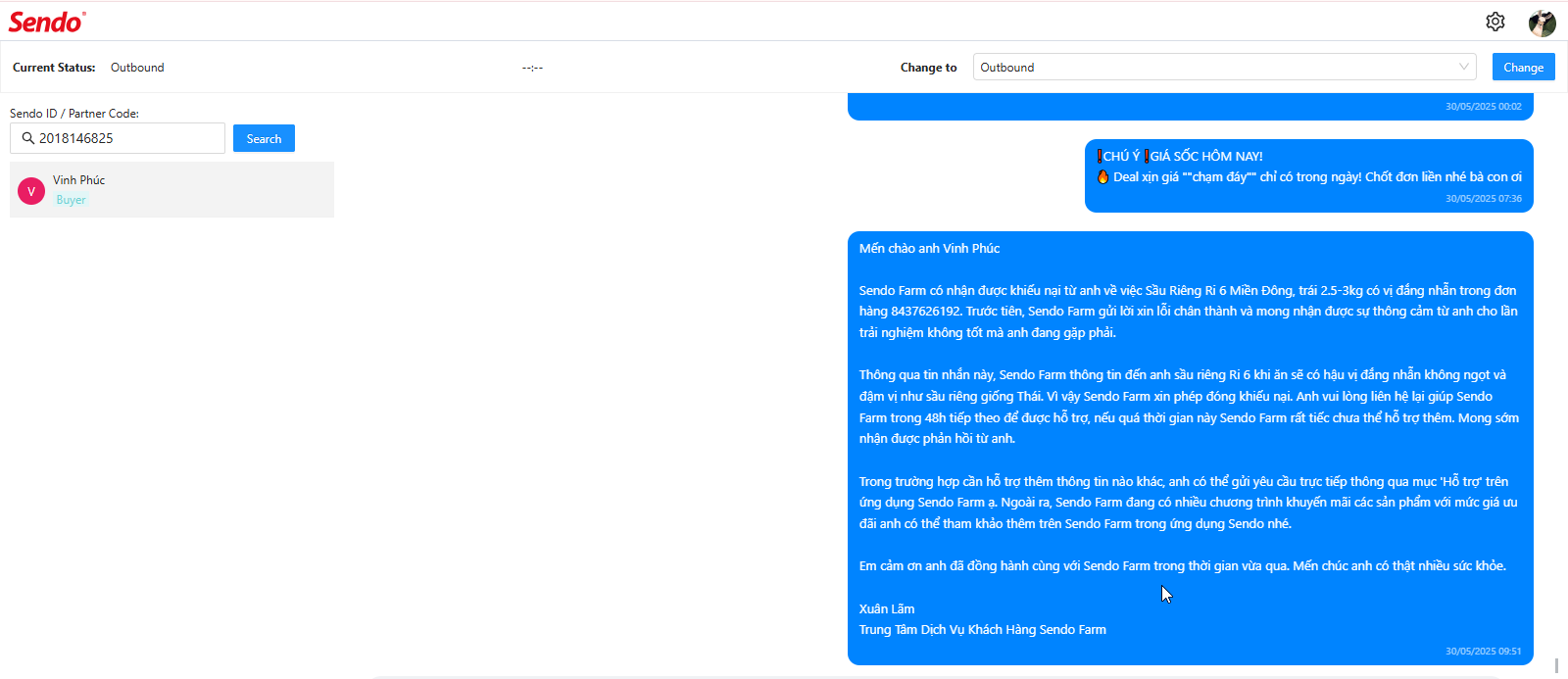Open the Vinh Phúc buyer conversation

(x=171, y=189)
